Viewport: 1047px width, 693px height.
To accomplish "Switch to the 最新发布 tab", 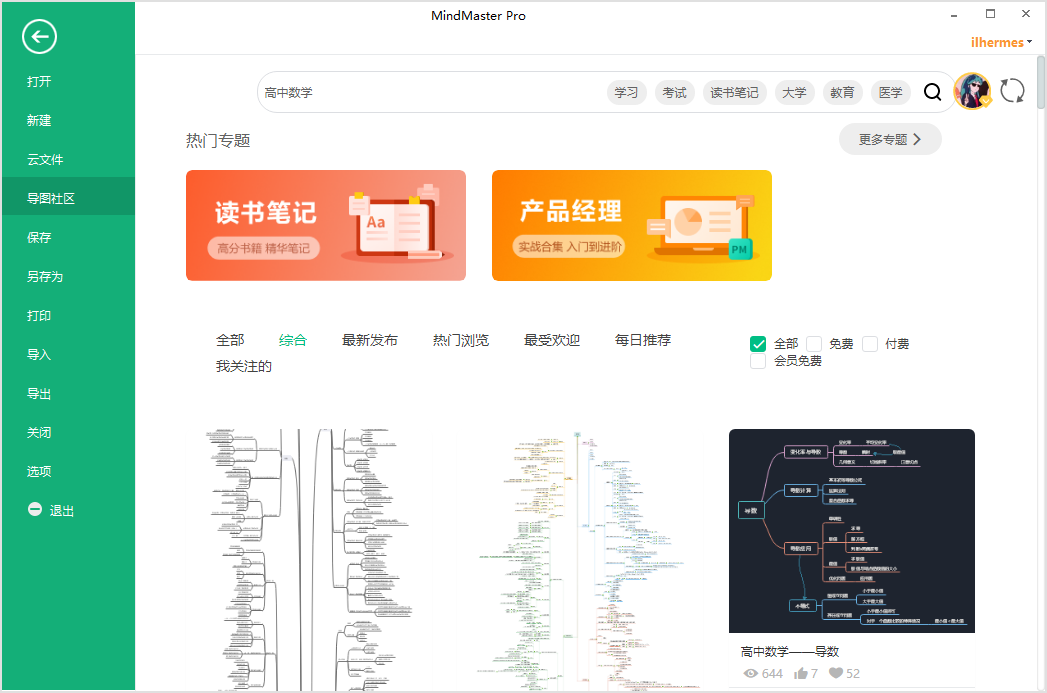I will pyautogui.click(x=369, y=340).
